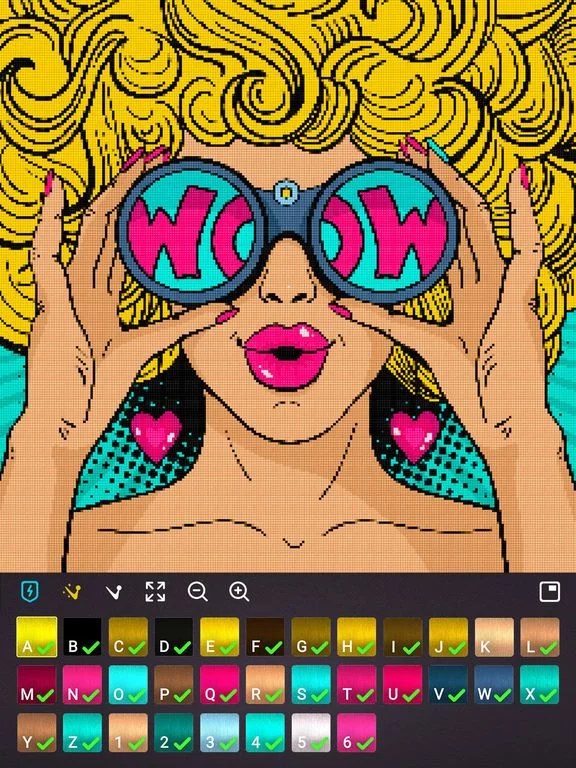The height and width of the screenshot is (768, 576).
Task: Zoom in with the plus magnifier
Action: (239, 592)
